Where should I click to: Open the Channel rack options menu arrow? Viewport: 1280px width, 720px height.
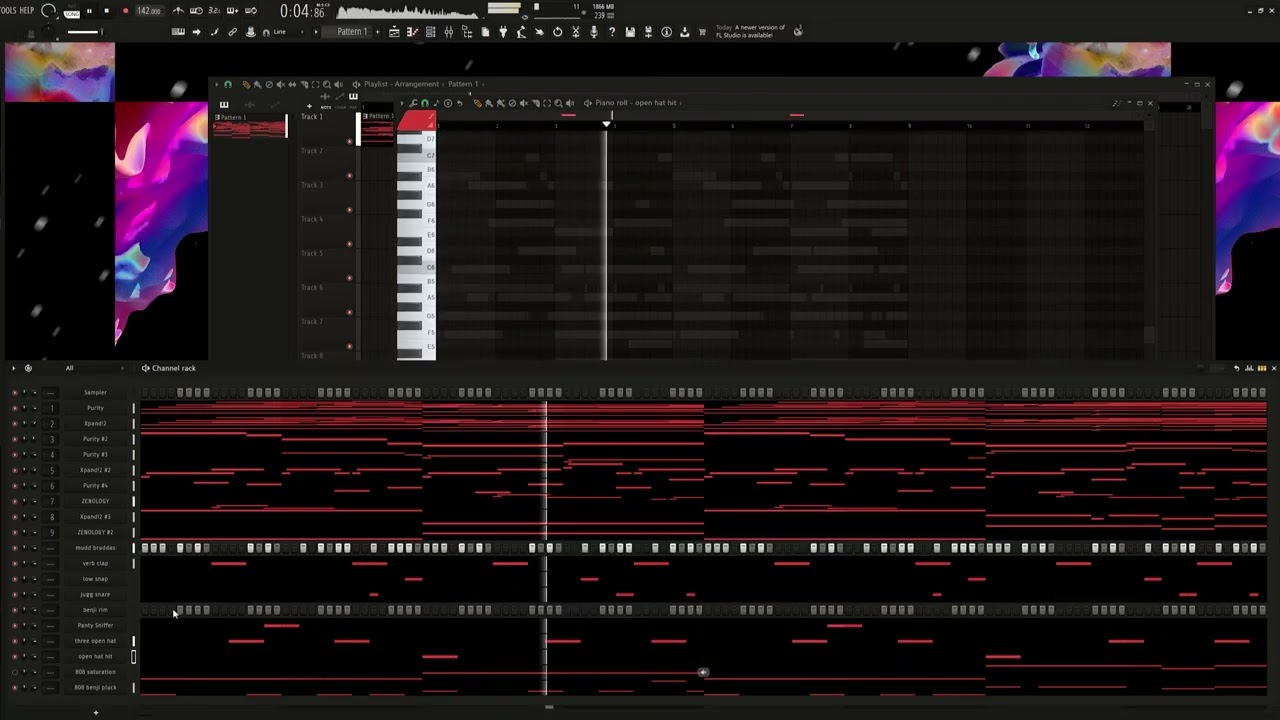[x=13, y=368]
